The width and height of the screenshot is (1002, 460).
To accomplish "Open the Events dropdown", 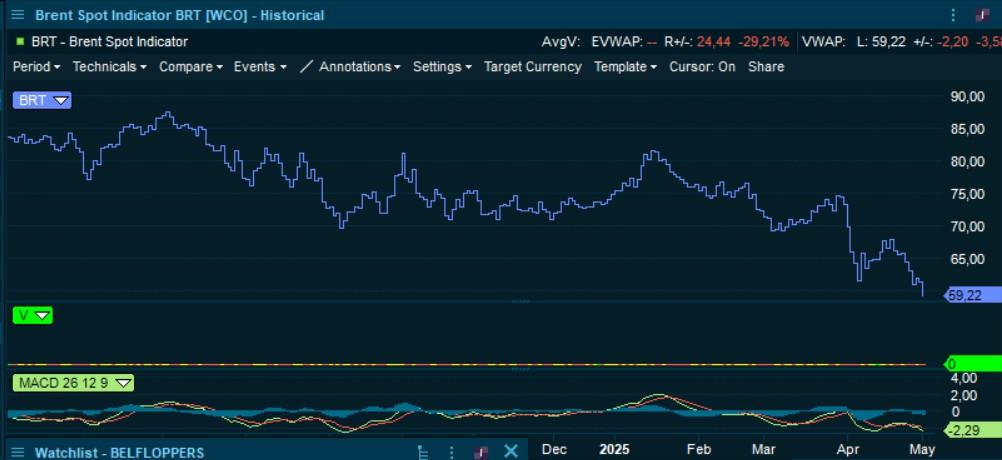I will pyautogui.click(x=259, y=66).
